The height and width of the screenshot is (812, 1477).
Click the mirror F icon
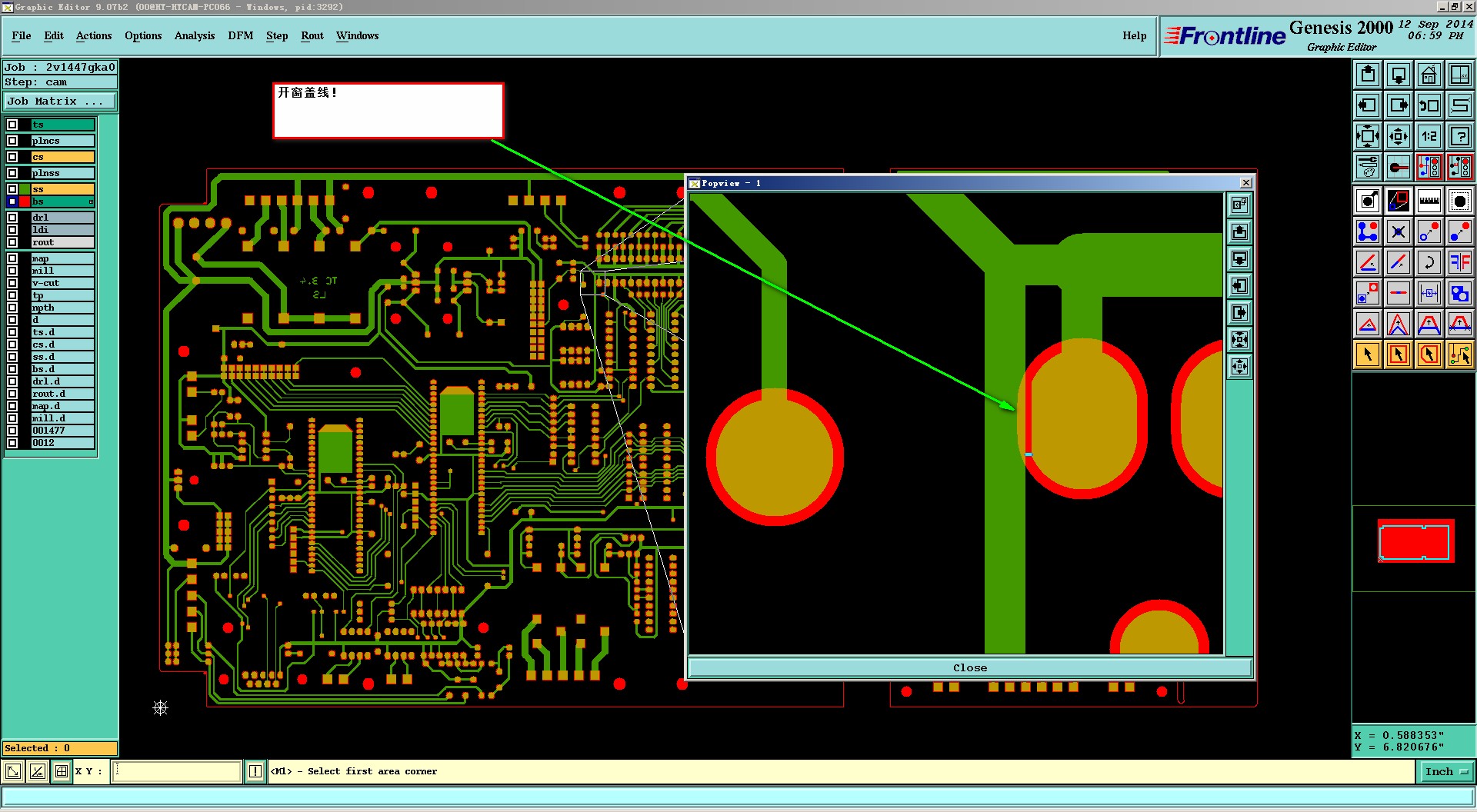(x=1460, y=262)
